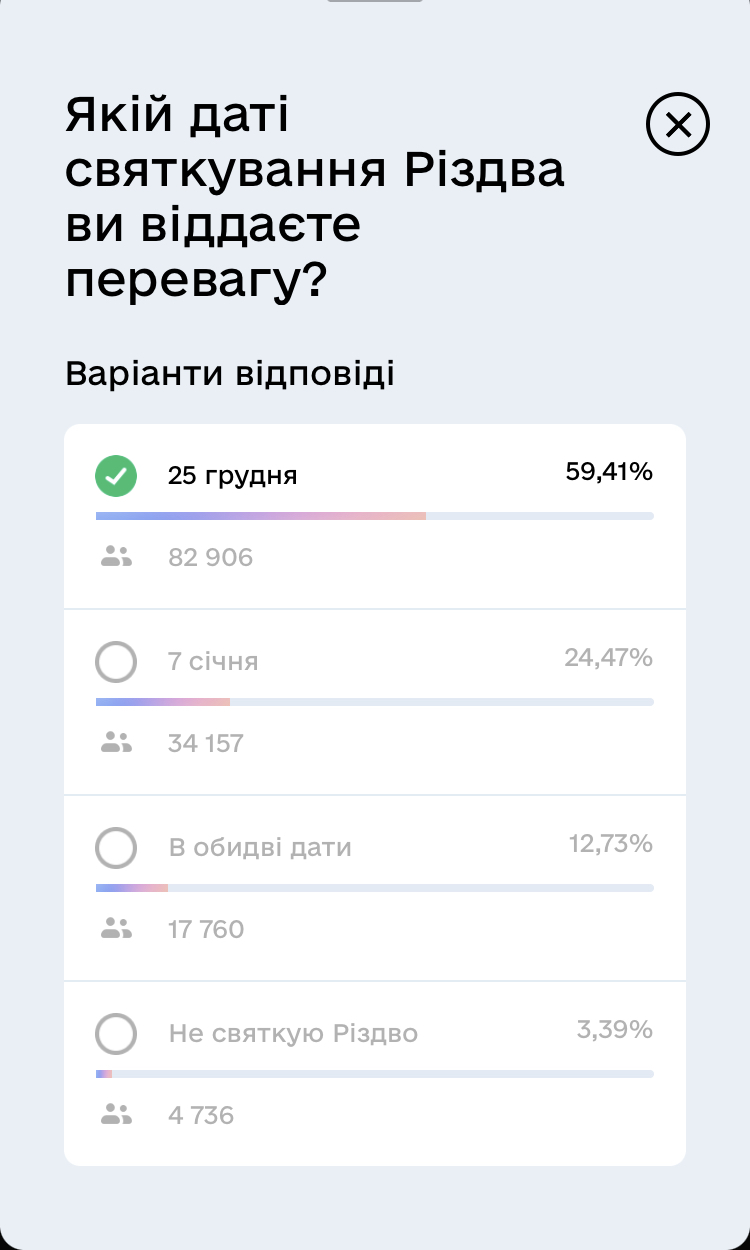Click the 24,47% percentage value

click(608, 658)
